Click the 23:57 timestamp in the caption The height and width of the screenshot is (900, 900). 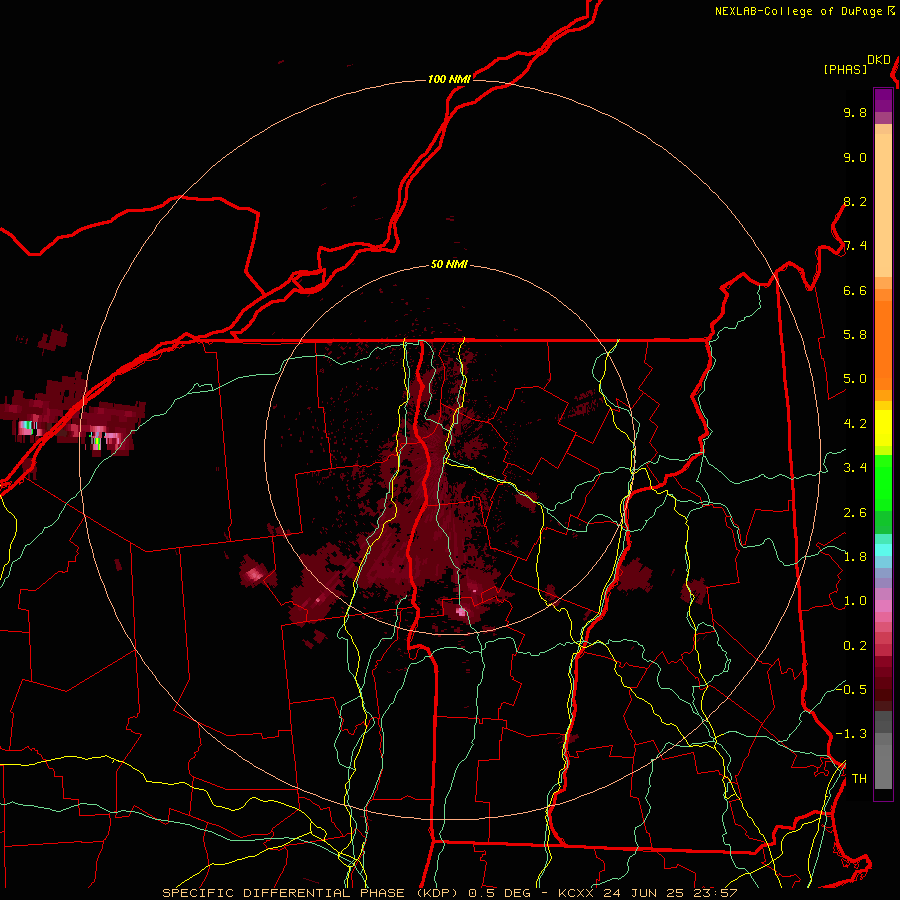(715, 893)
